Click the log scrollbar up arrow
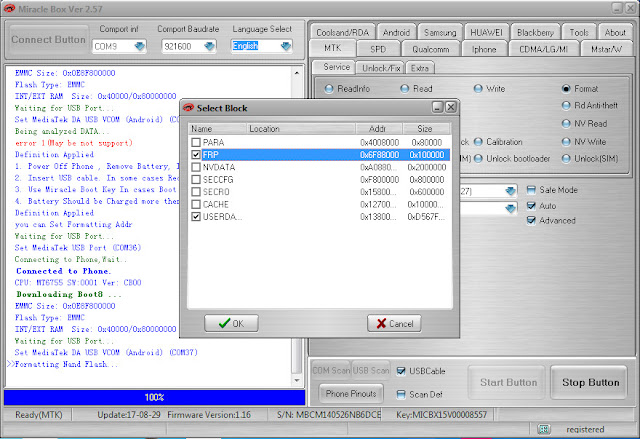 coord(297,73)
